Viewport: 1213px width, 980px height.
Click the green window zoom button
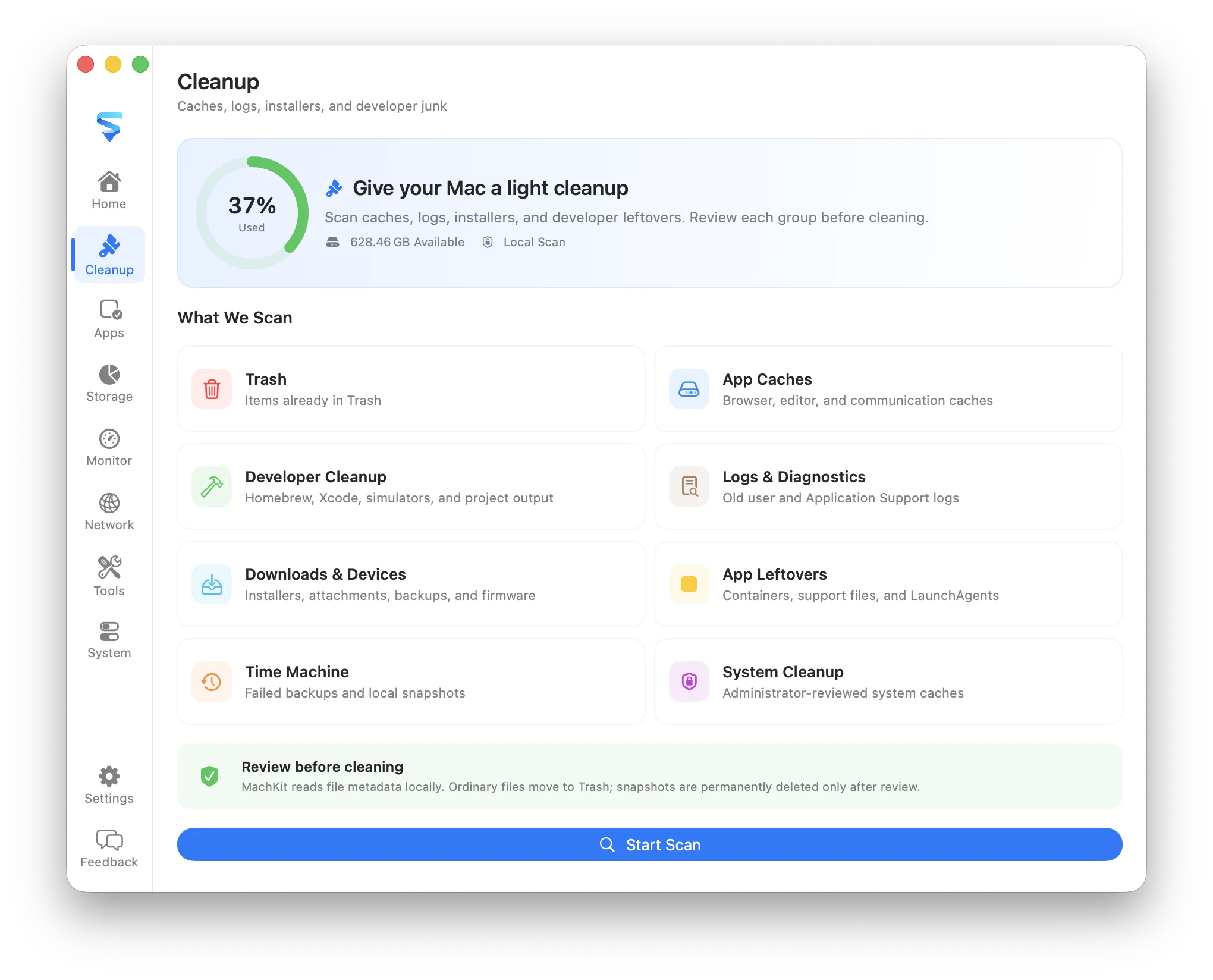140,64
